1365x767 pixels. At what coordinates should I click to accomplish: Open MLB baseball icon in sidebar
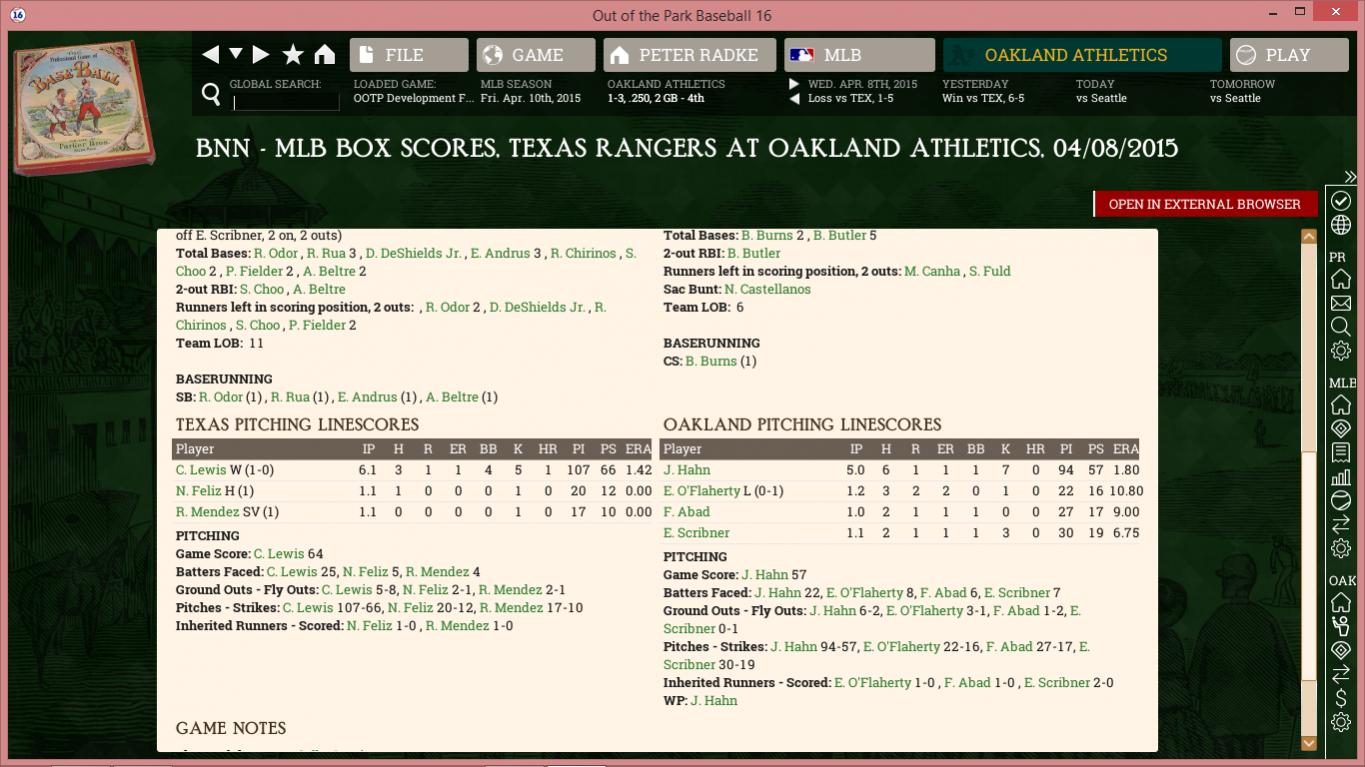[1341, 501]
